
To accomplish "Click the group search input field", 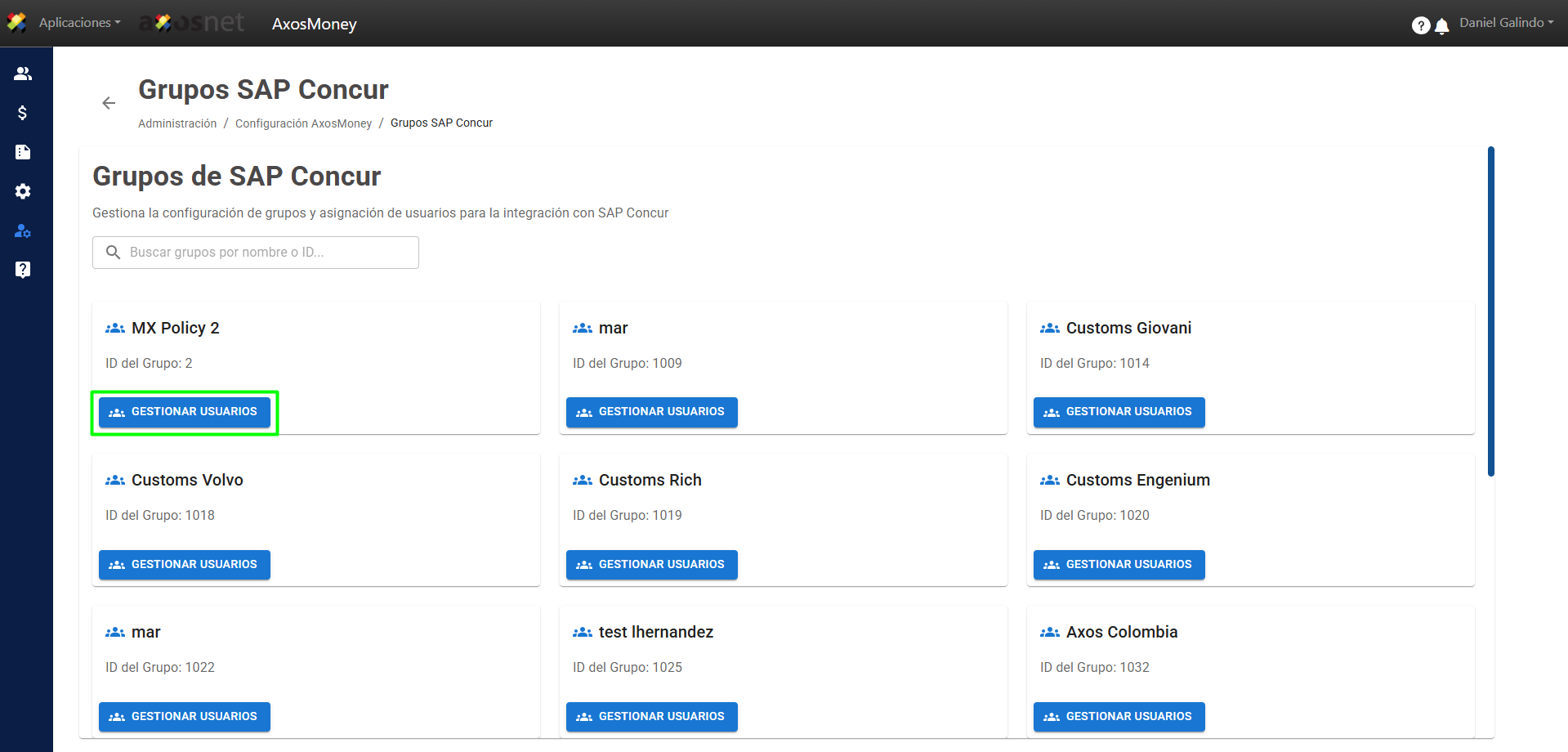I will (256, 253).
